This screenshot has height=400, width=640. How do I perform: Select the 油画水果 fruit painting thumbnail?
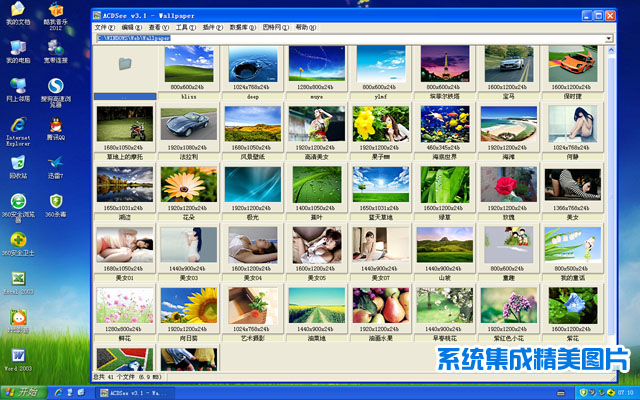(x=381, y=305)
